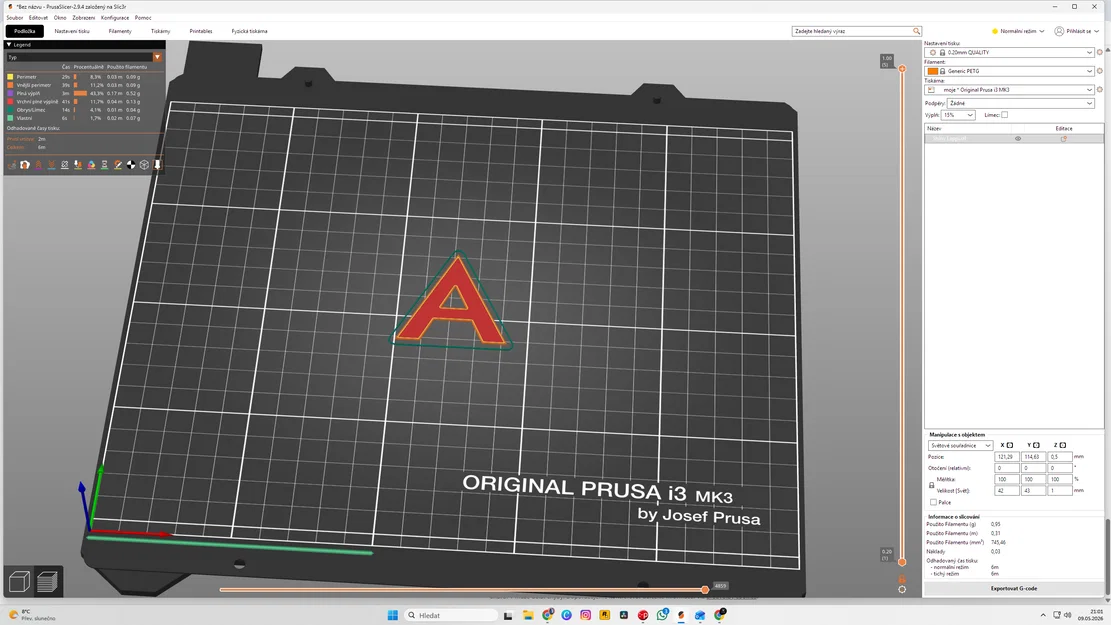Switch to sliced layers preview icon

[x=47, y=582]
